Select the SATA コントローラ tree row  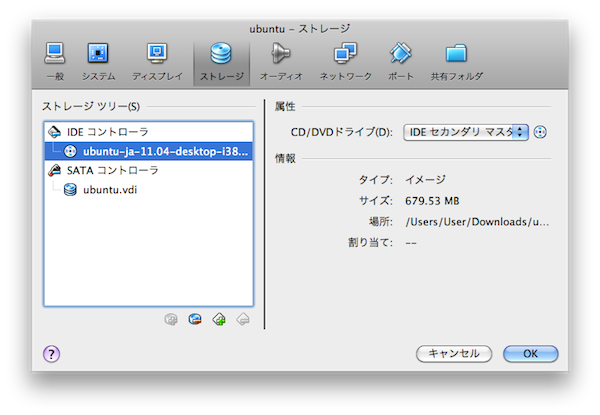(x=148, y=170)
